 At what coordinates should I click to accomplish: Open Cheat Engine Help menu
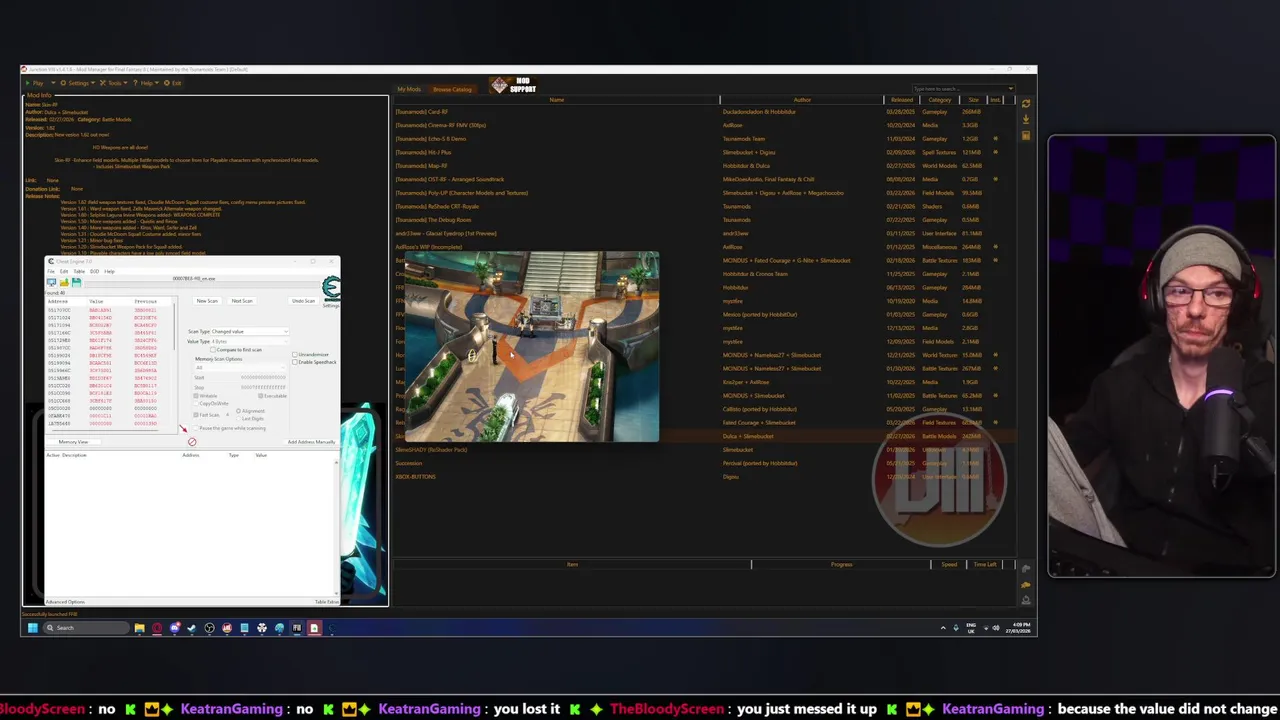109,271
